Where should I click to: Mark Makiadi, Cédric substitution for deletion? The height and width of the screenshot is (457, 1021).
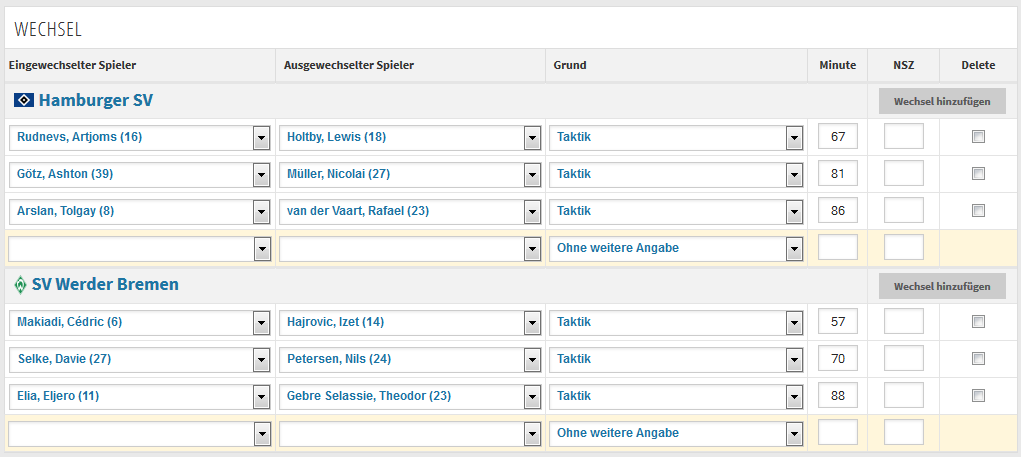coord(978,322)
